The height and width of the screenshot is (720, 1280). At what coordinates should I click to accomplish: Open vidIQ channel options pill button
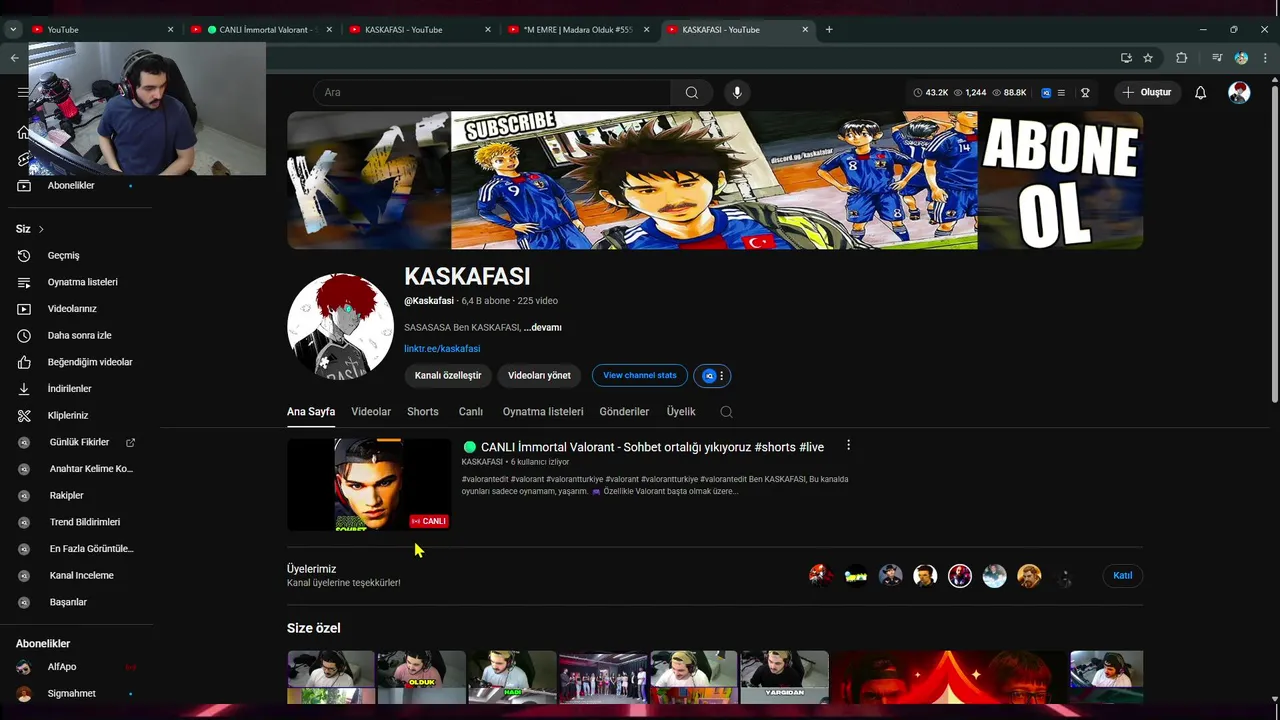click(712, 376)
